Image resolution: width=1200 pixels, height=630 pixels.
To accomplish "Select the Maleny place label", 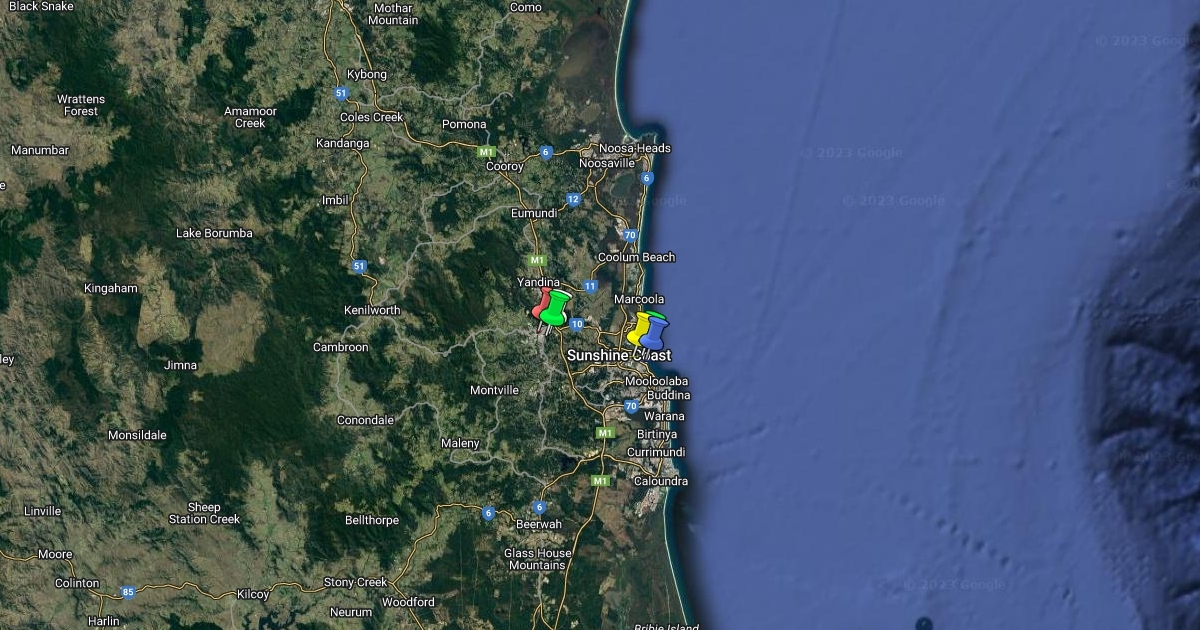I will (460, 443).
